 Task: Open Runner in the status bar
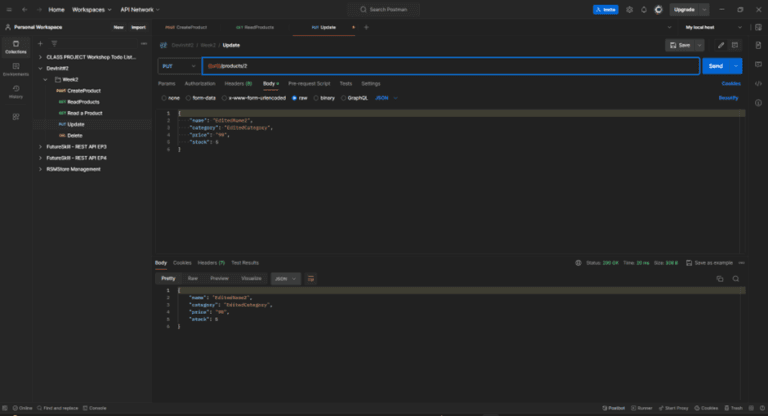[642, 408]
